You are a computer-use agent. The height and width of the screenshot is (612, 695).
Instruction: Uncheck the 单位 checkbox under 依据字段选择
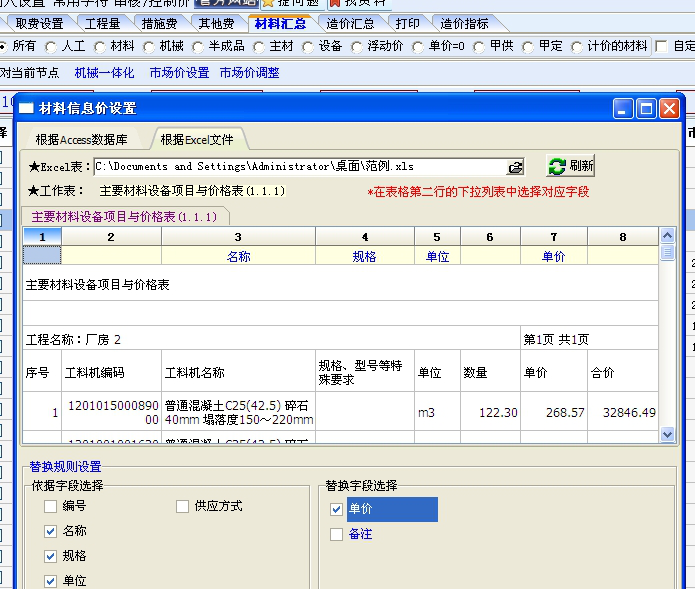(x=51, y=581)
